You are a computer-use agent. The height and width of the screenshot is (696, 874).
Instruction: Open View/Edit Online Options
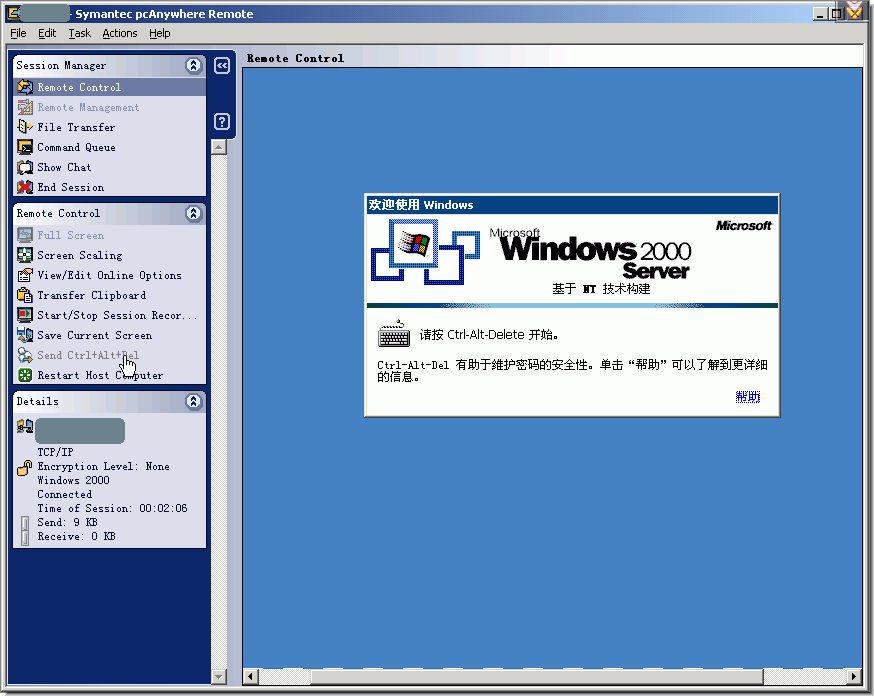click(x=109, y=275)
